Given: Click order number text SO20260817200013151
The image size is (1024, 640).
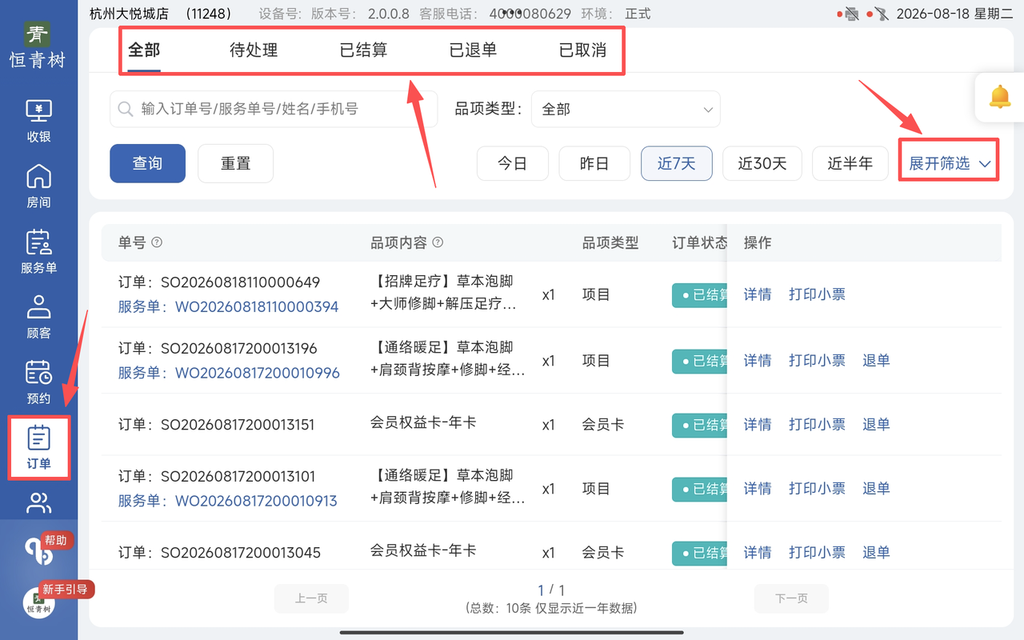Looking at the screenshot, I should pos(238,424).
